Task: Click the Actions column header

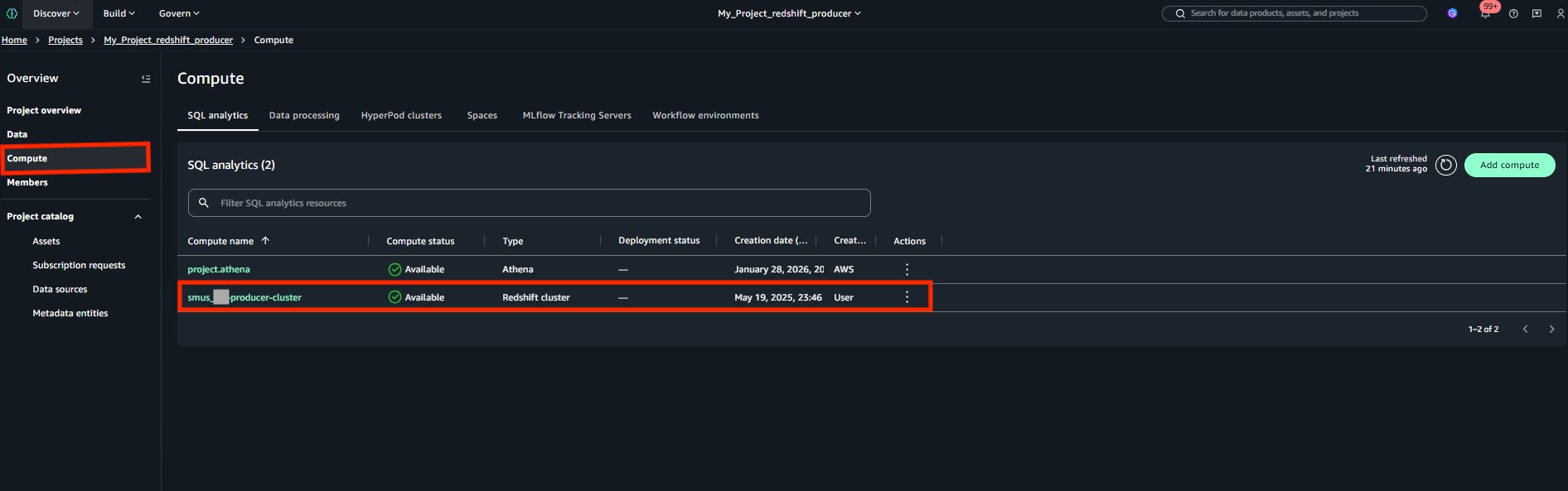Action: pyautogui.click(x=909, y=241)
